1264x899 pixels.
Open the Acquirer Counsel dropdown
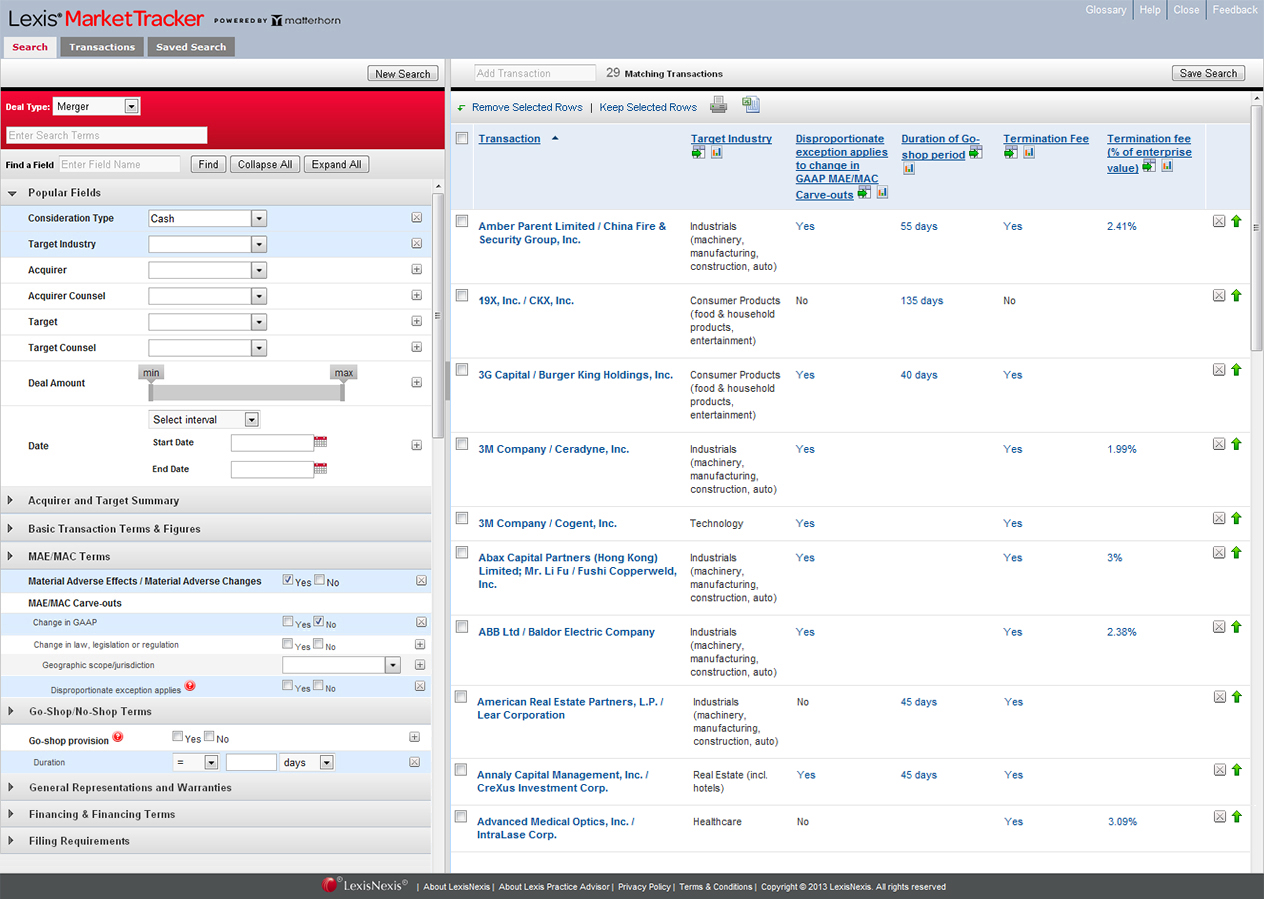pos(259,296)
